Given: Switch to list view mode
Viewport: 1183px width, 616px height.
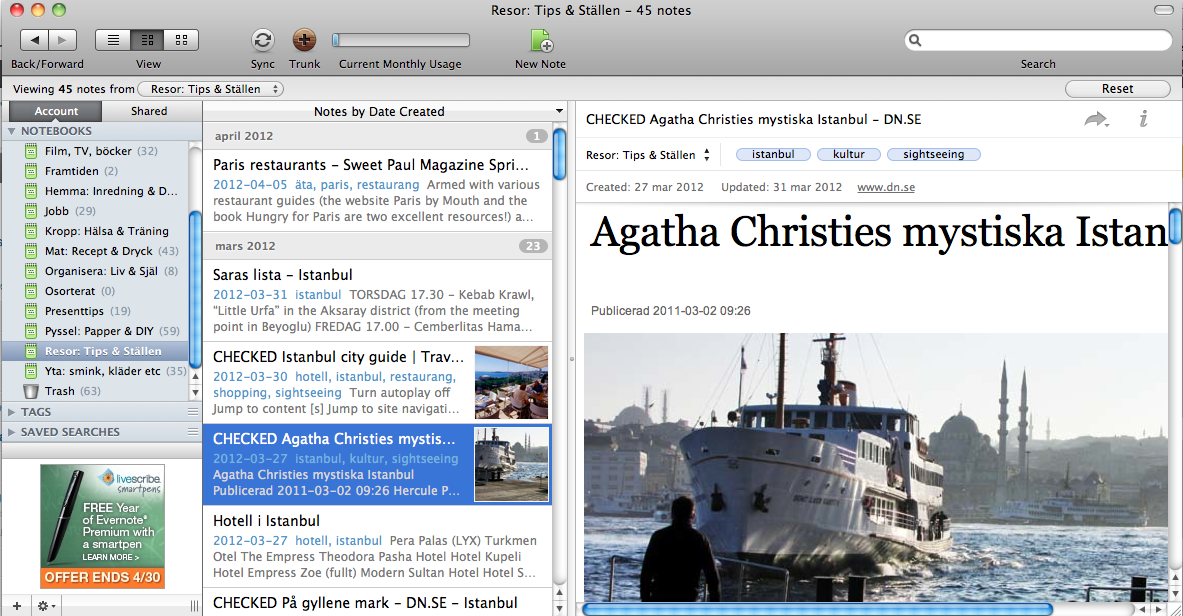Looking at the screenshot, I should click(113, 40).
